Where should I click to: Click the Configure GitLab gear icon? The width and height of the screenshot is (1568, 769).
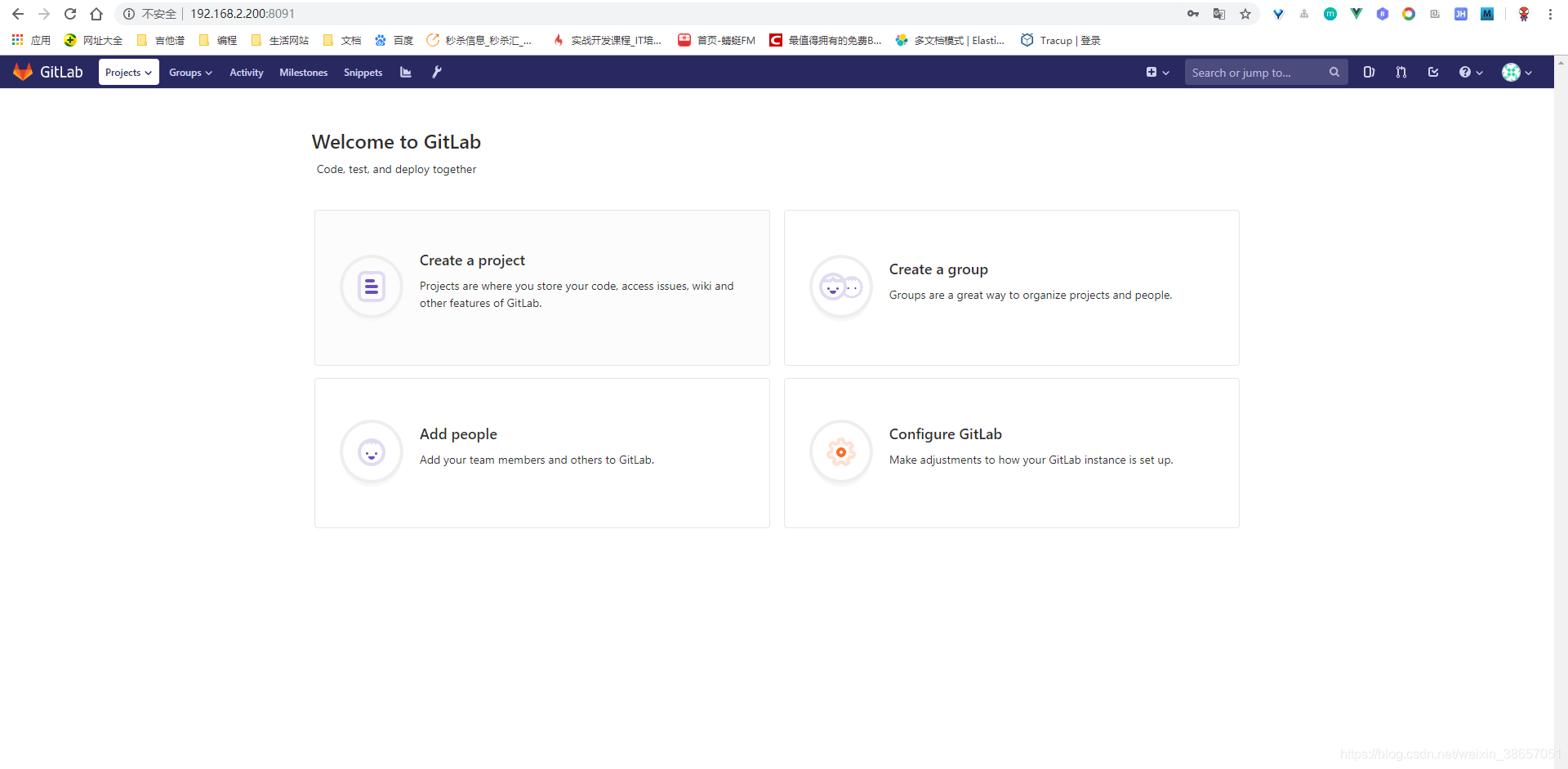841,451
